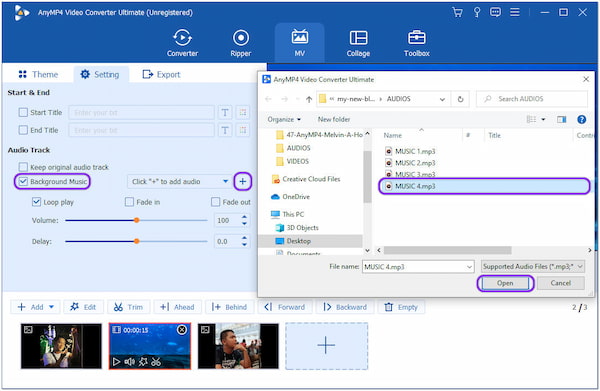600x391 pixels.
Task: Open End Title font settings icon
Action: 225,130
